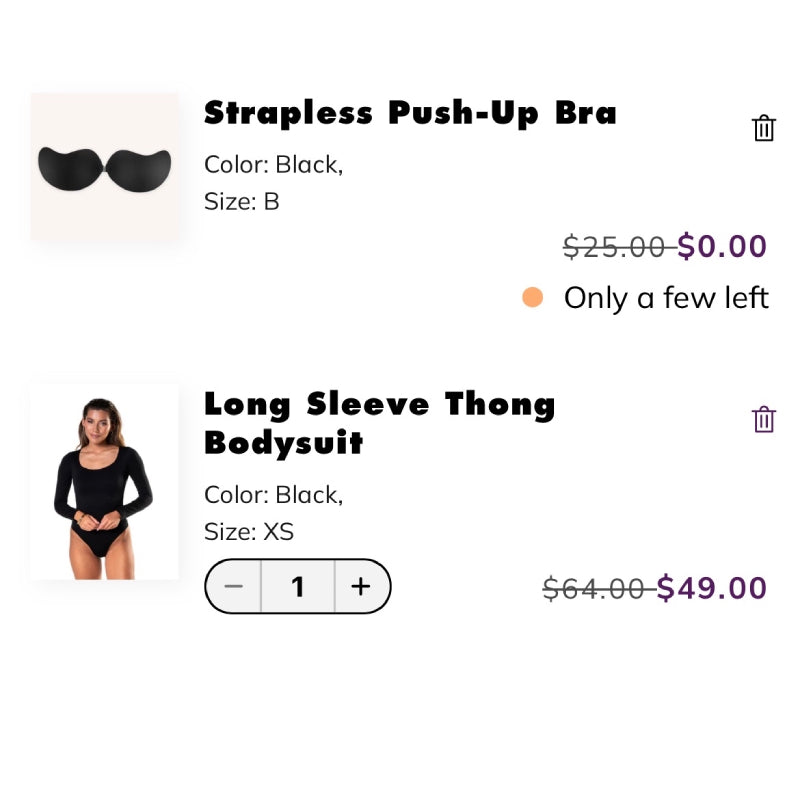Image resolution: width=800 pixels, height=800 pixels.
Task: Click the quantity field showing 1
Action: click(x=297, y=586)
